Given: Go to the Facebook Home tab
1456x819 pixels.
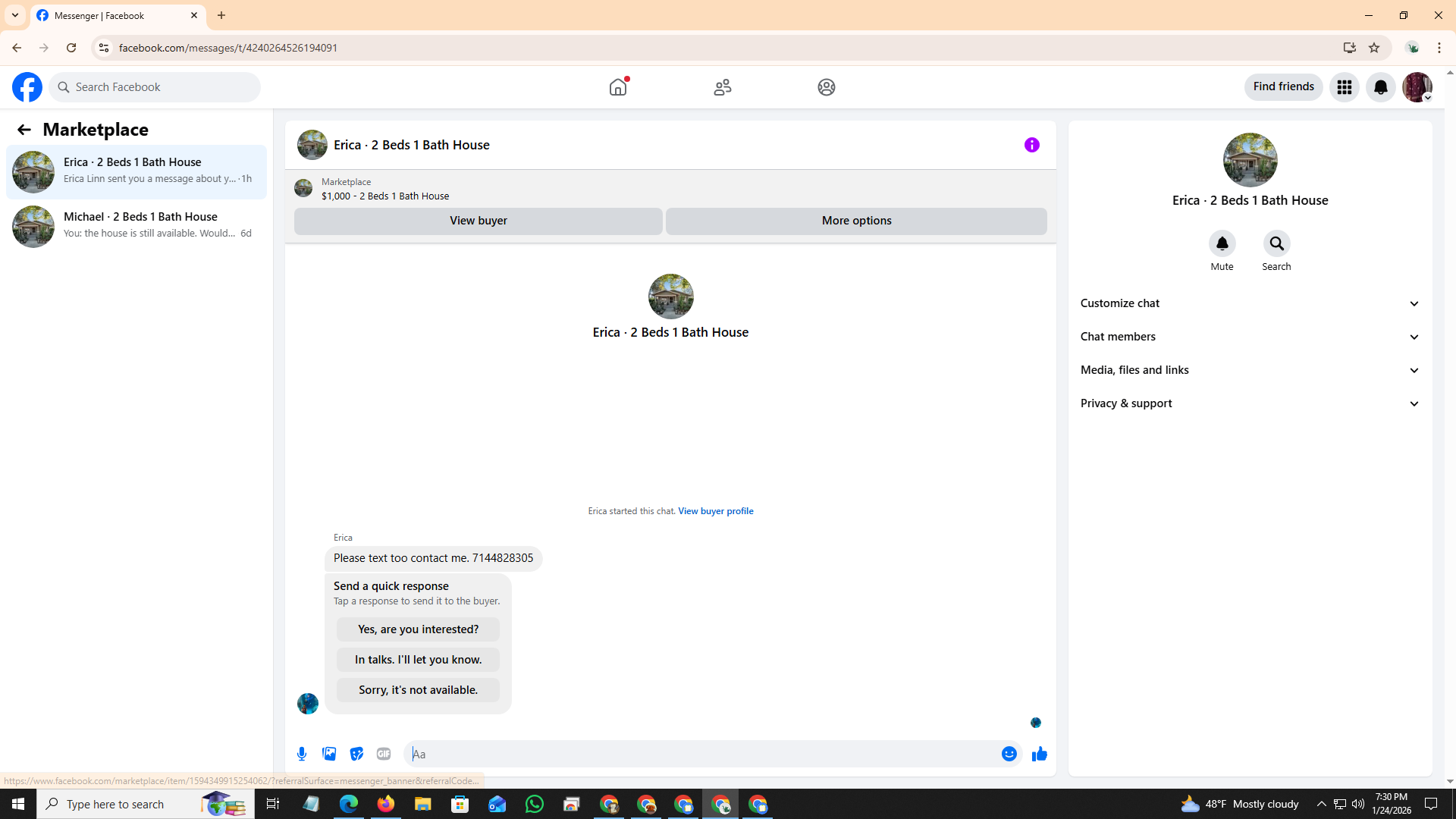Looking at the screenshot, I should coord(618,87).
